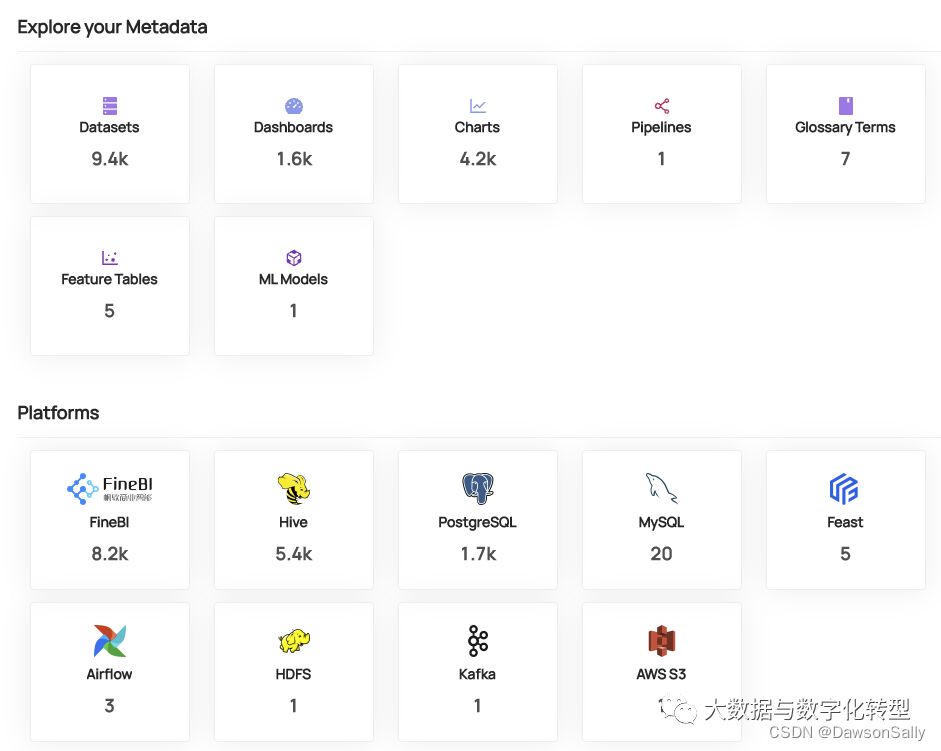
Task: Click the Datasets icon
Action: tap(109, 105)
